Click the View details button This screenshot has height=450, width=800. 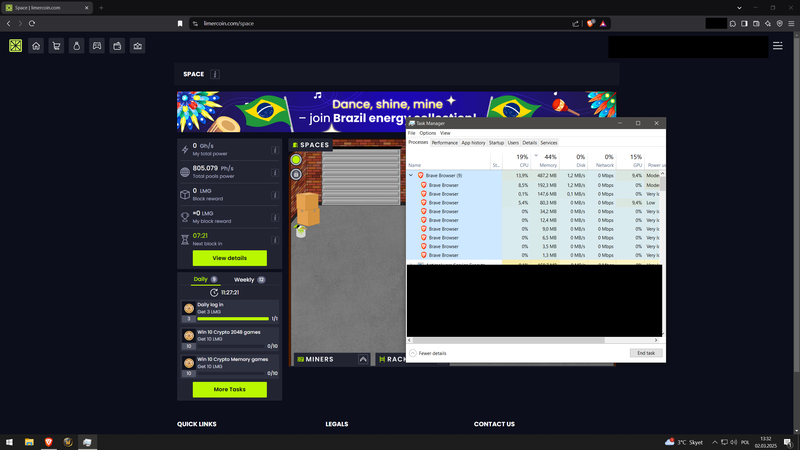pos(230,258)
